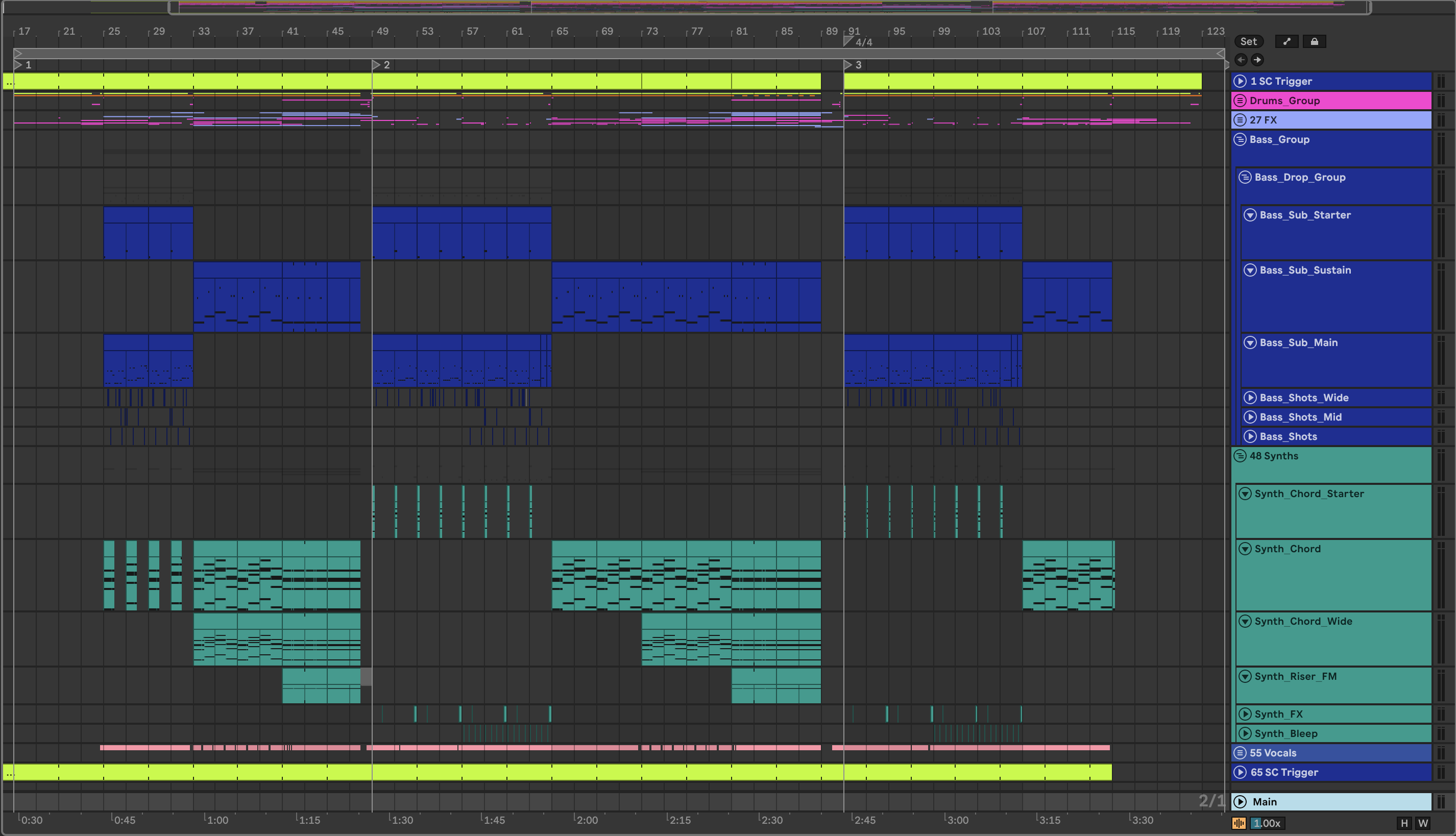Toggle the H optimize height button
Screen dimensions: 1456x836
point(1404,823)
